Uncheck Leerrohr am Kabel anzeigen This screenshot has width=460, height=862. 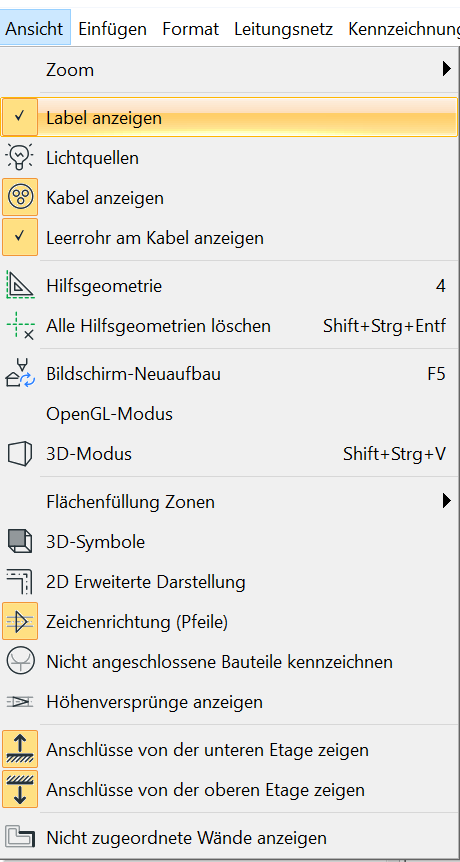20,237
